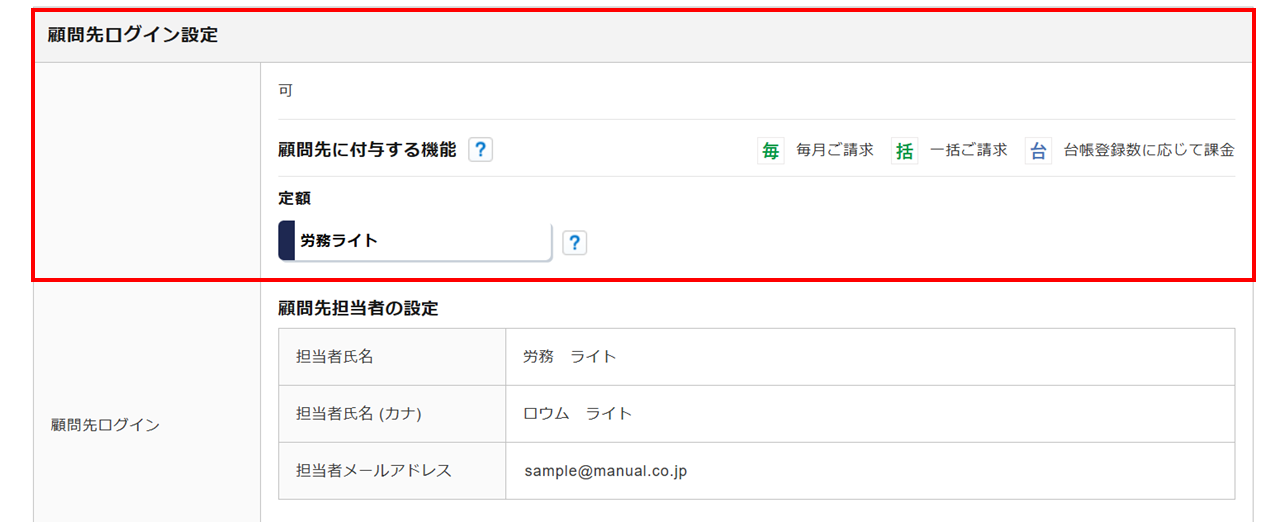Click the 定額 category label

[x=294, y=198]
